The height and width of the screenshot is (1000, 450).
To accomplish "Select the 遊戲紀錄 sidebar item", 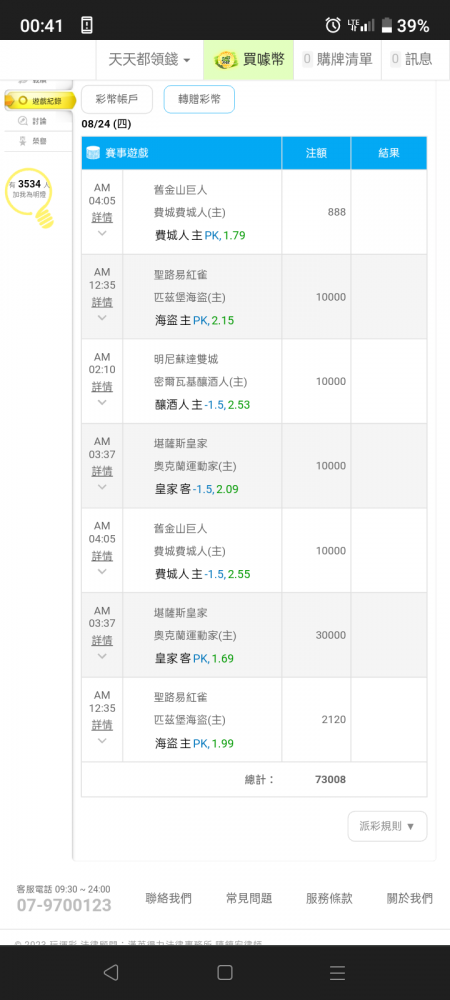I will coord(39,100).
